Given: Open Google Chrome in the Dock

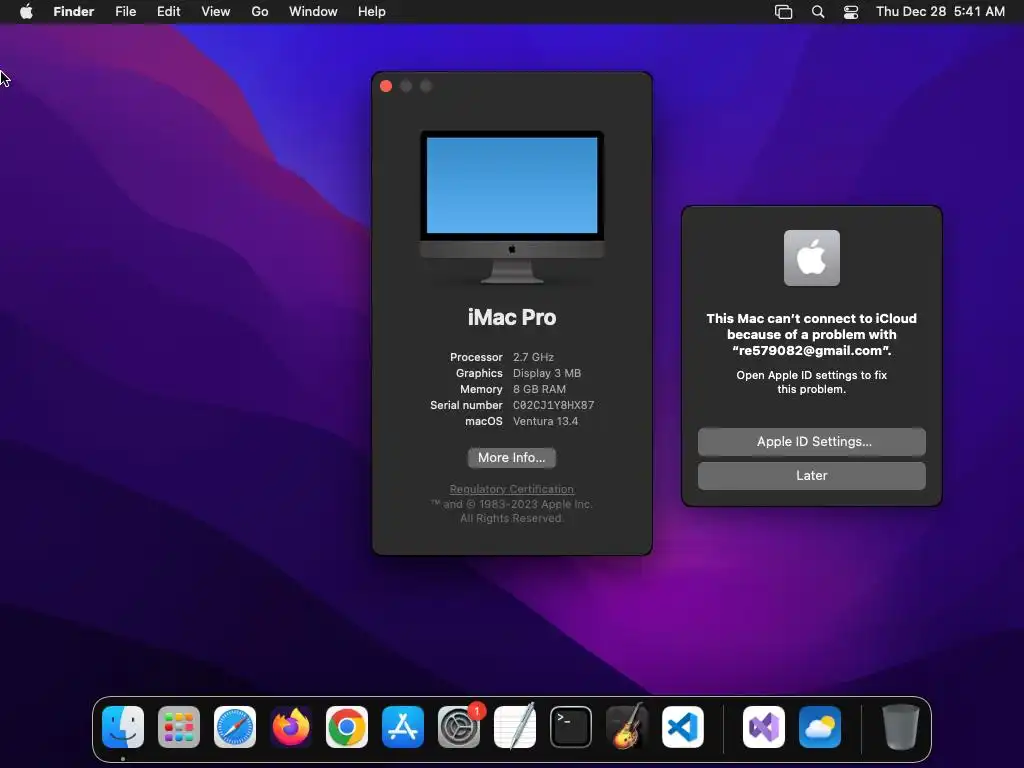Looking at the screenshot, I should (x=347, y=727).
